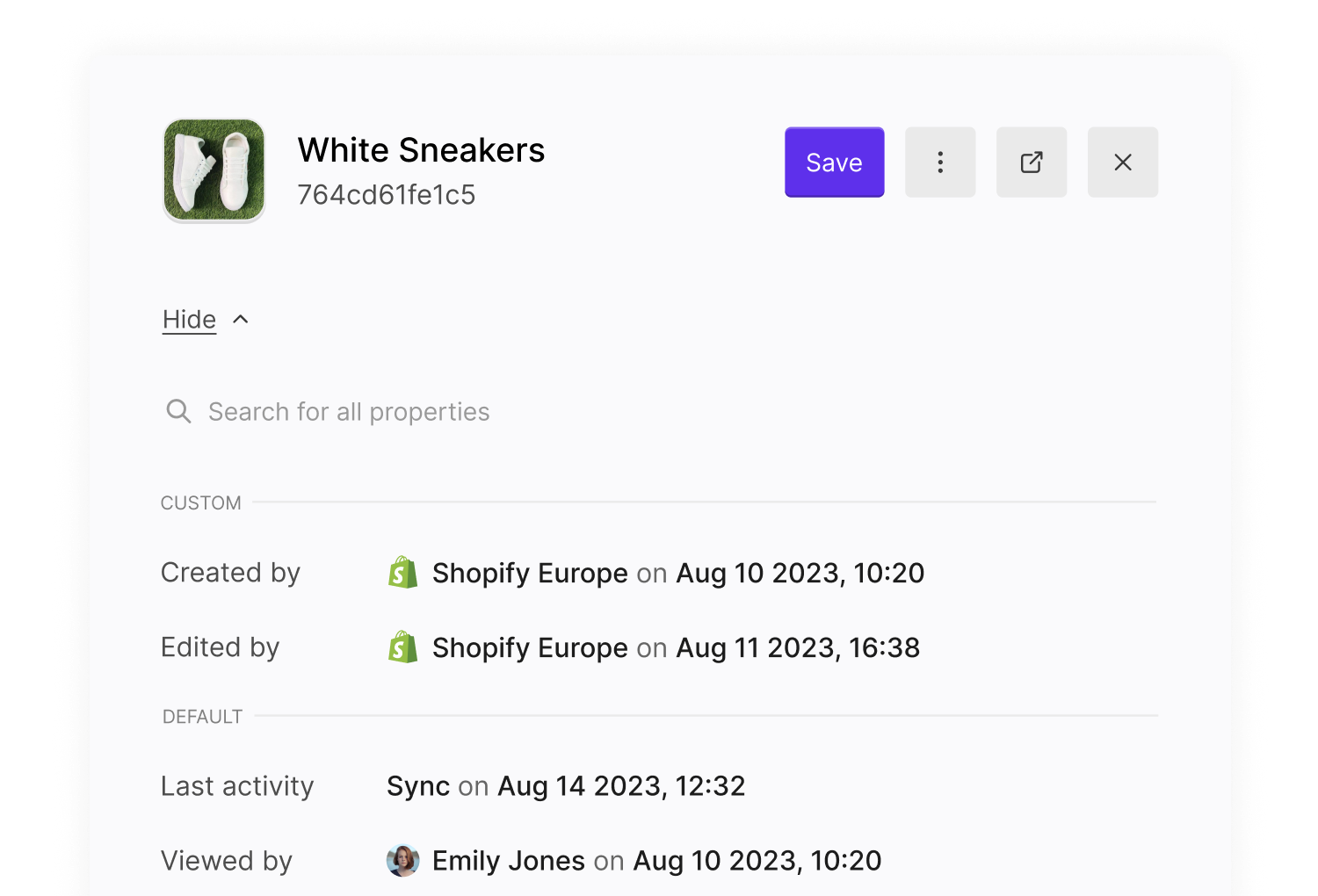
Task: Click Emily Jones's avatar picture
Action: click(x=402, y=861)
